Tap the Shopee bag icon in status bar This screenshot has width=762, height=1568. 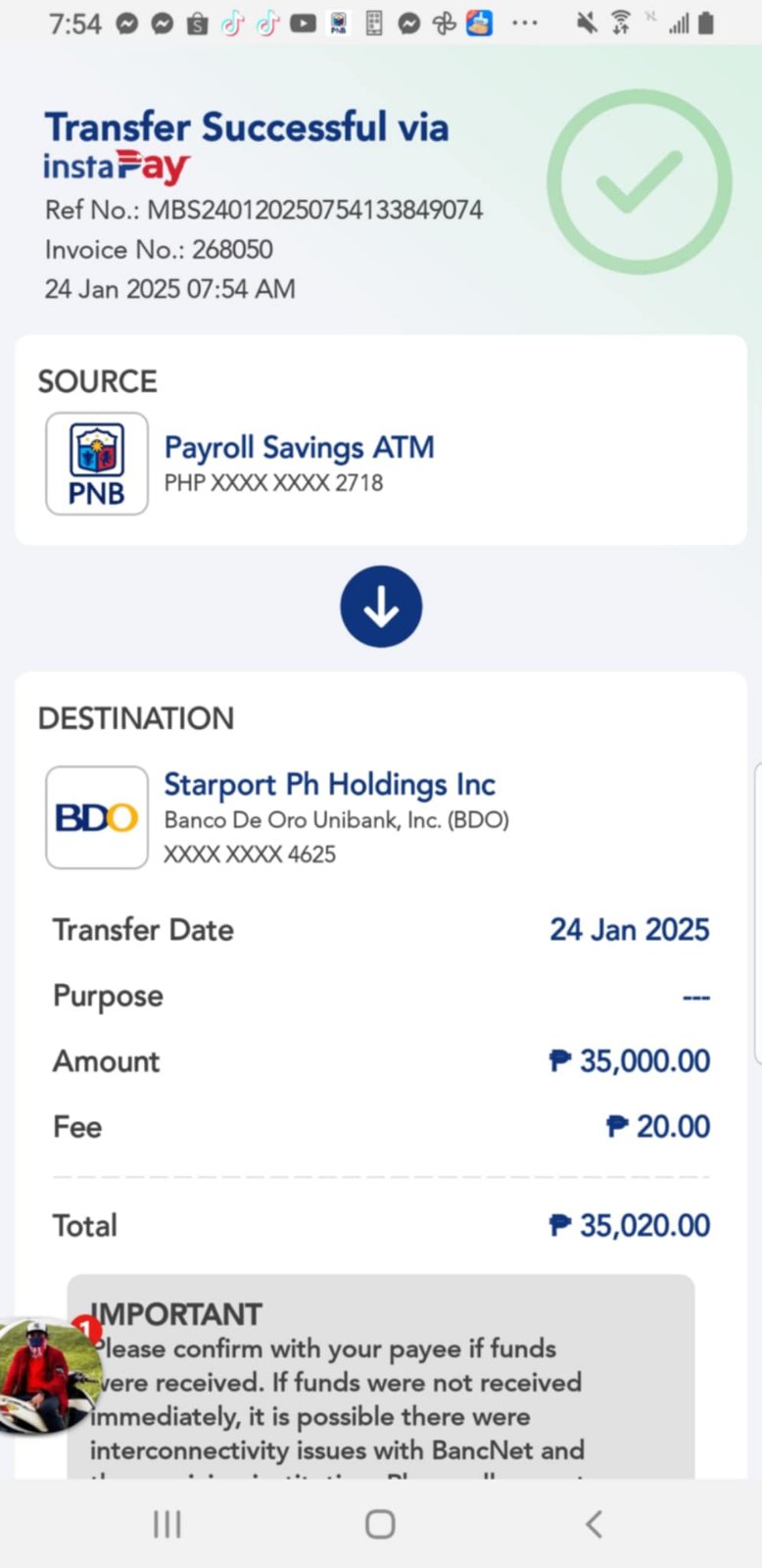(197, 23)
